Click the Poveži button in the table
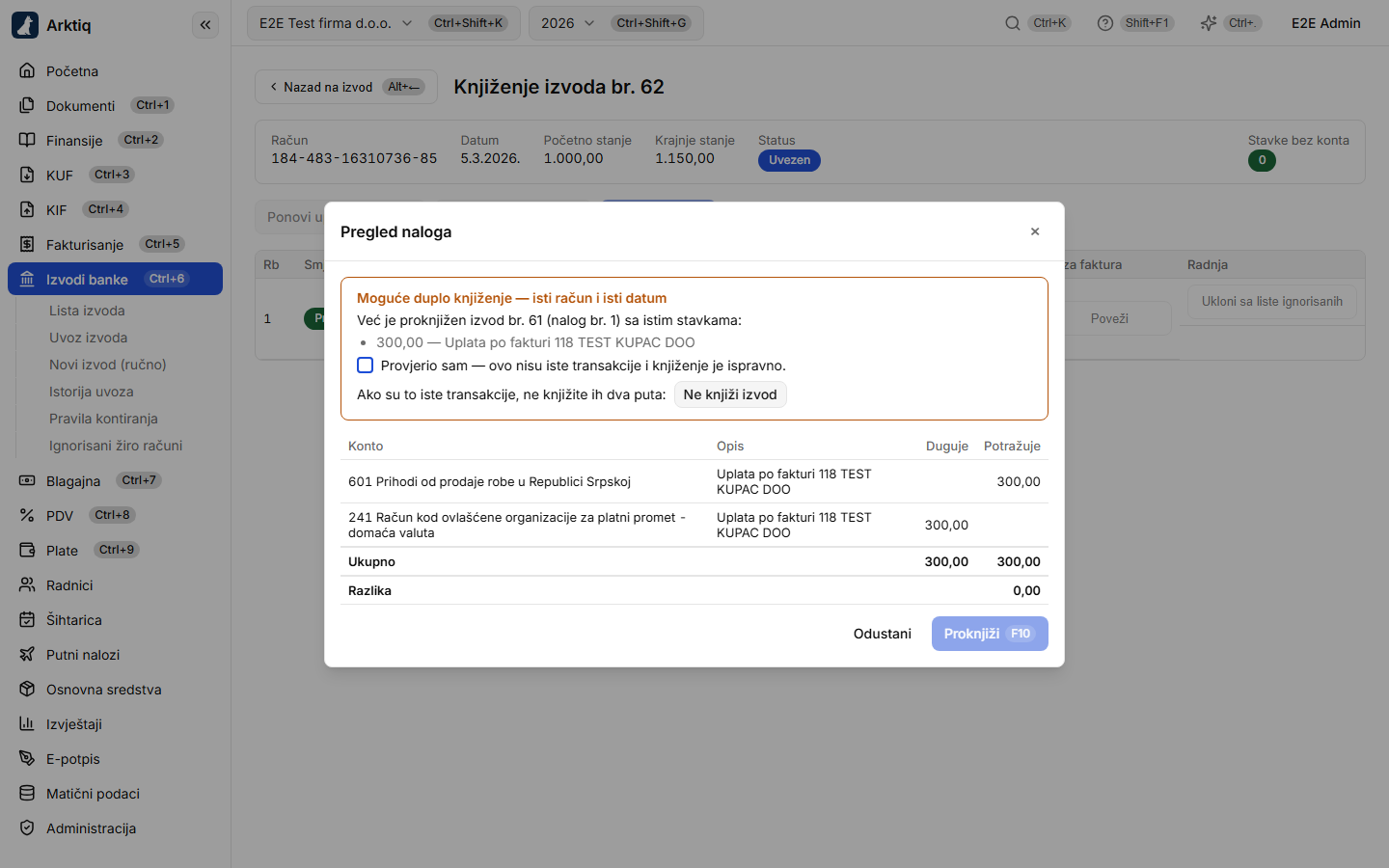 coord(1109,318)
